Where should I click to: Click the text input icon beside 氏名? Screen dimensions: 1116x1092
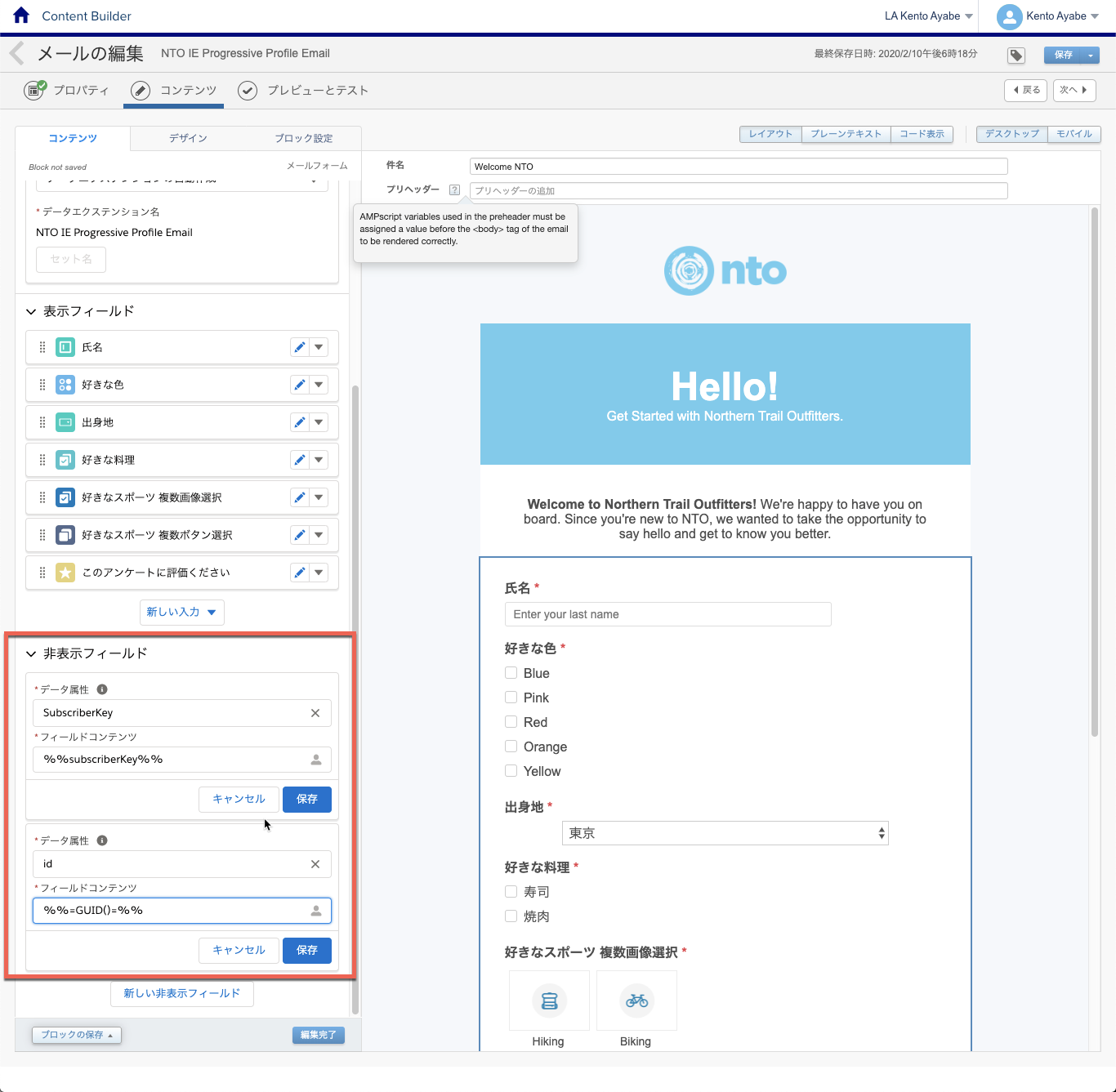(x=65, y=347)
